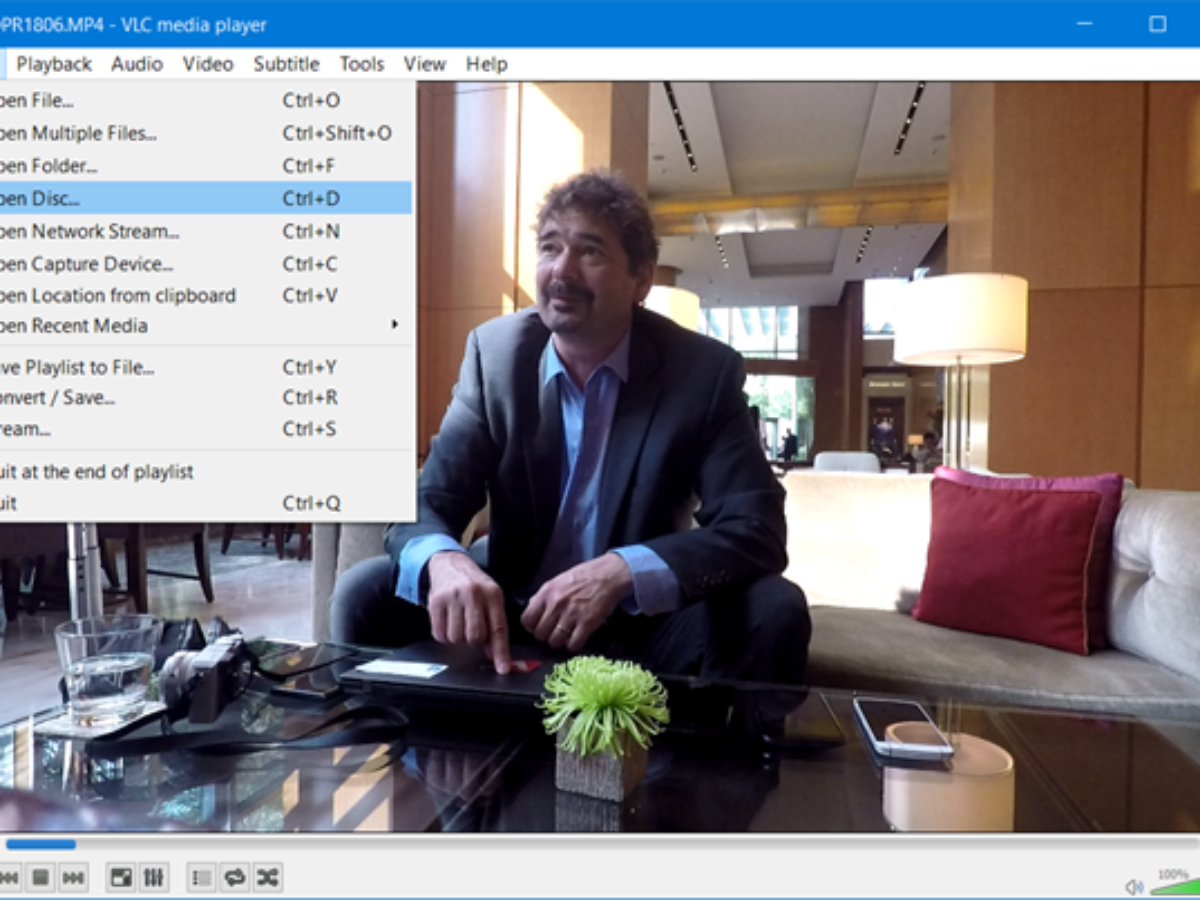The height and width of the screenshot is (900, 1200).
Task: Mute audio with the speaker icon
Action: point(1133,886)
